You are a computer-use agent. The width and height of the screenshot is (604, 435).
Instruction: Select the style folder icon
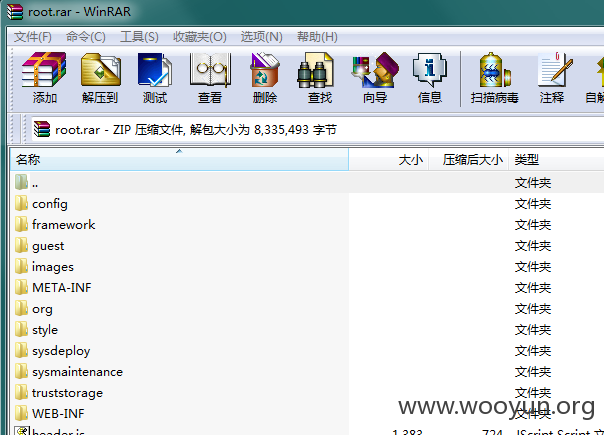click(21, 329)
